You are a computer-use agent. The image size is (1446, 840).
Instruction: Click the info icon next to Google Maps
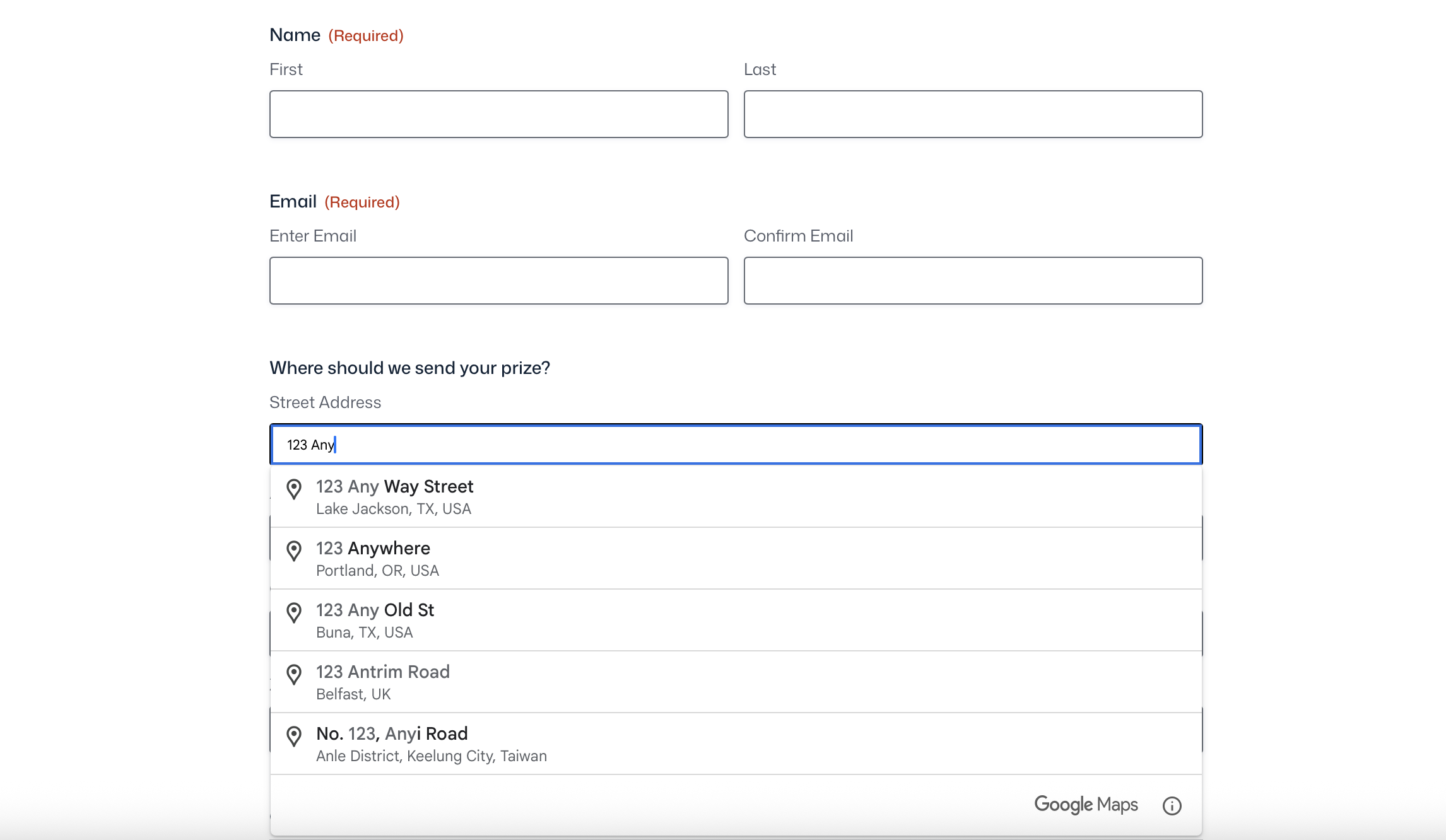(1172, 806)
